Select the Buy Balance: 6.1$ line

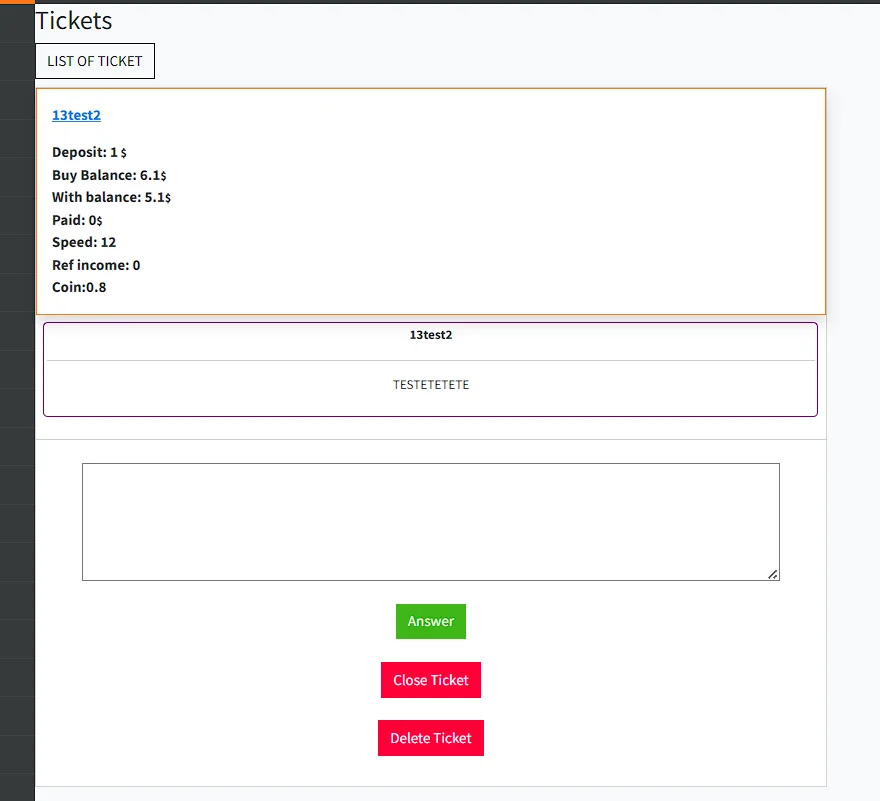click(x=109, y=175)
